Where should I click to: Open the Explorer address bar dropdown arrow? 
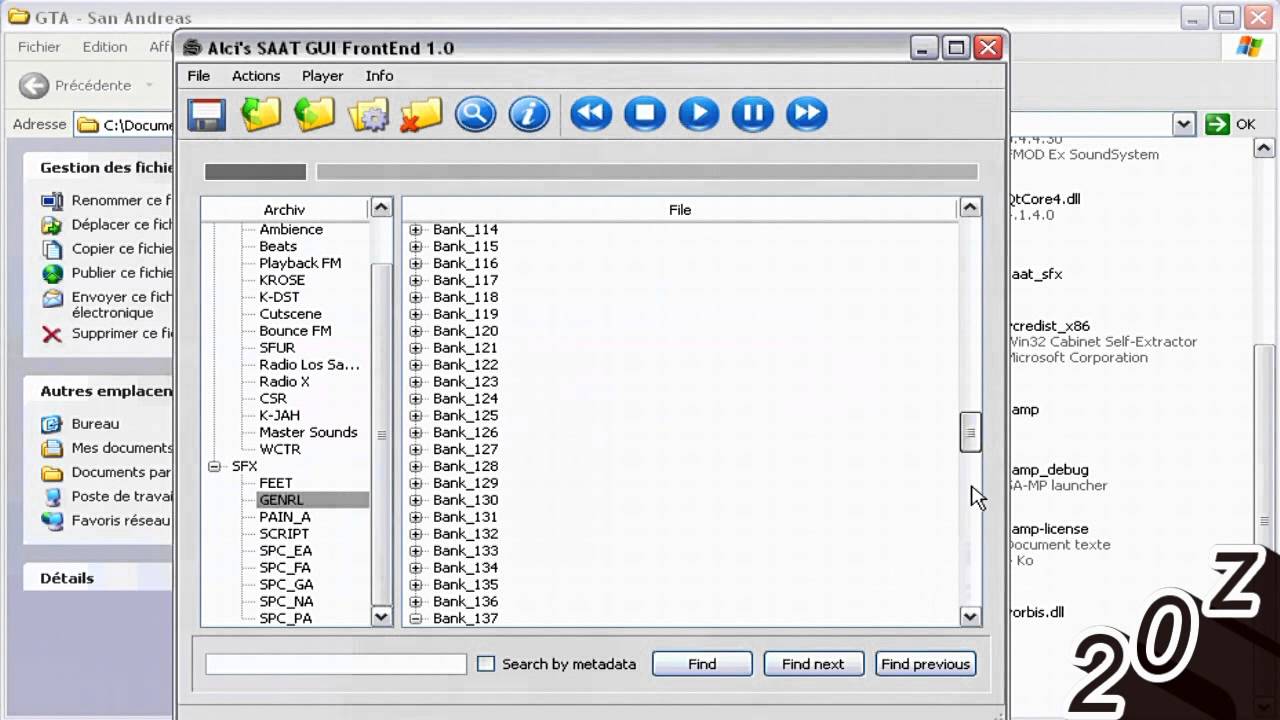[x=1184, y=124]
